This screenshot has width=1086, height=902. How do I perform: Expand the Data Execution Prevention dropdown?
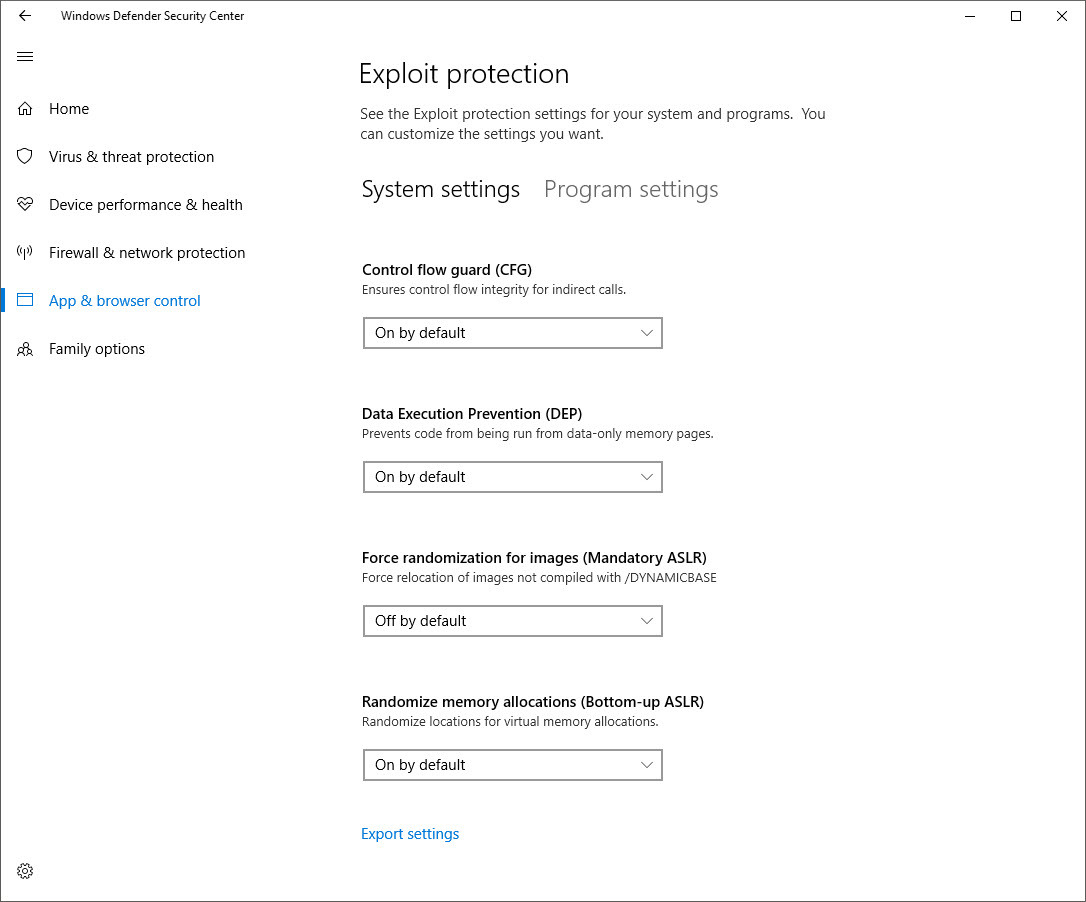tap(512, 477)
